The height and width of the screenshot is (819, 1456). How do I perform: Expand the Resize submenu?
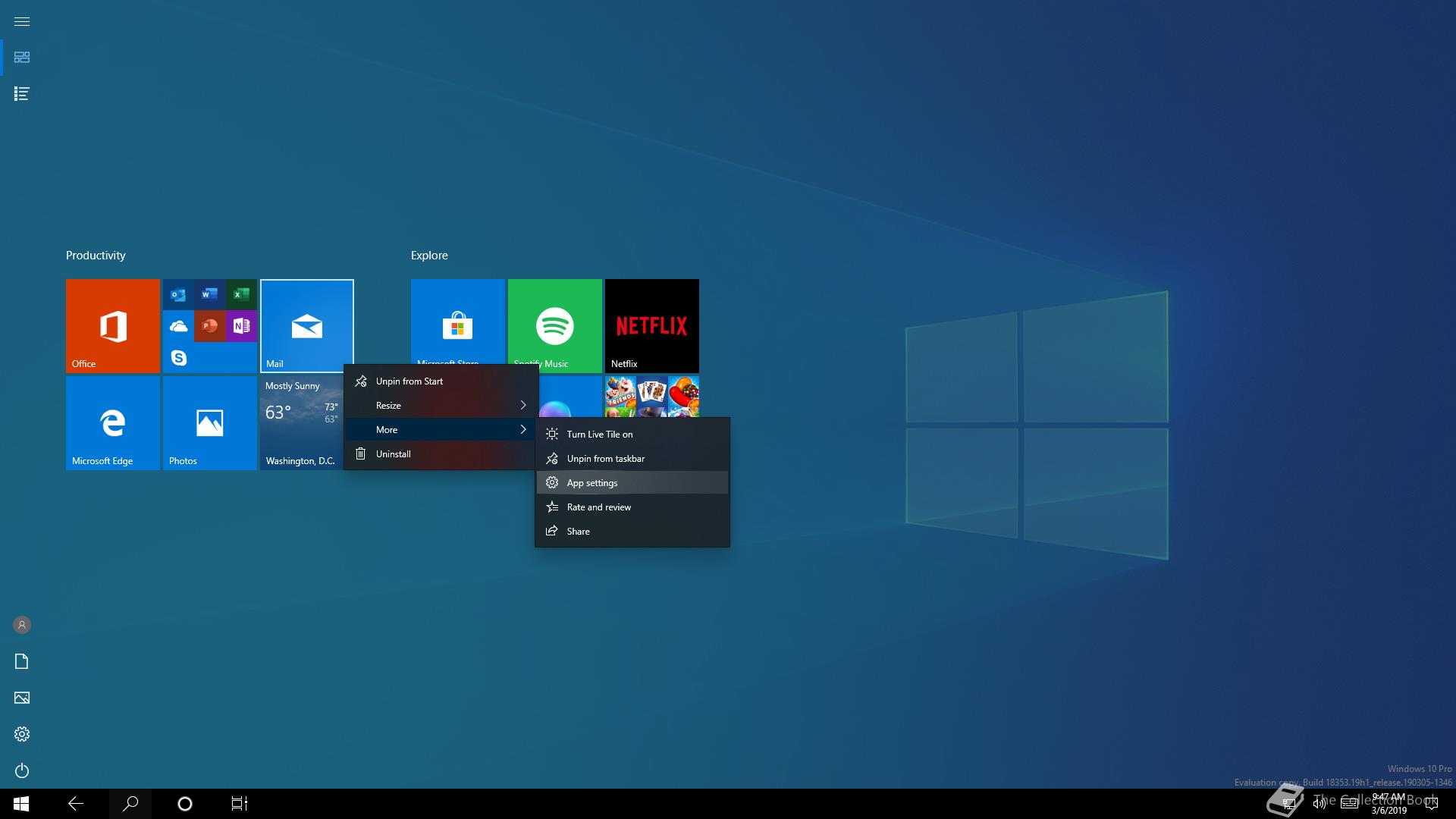click(441, 406)
